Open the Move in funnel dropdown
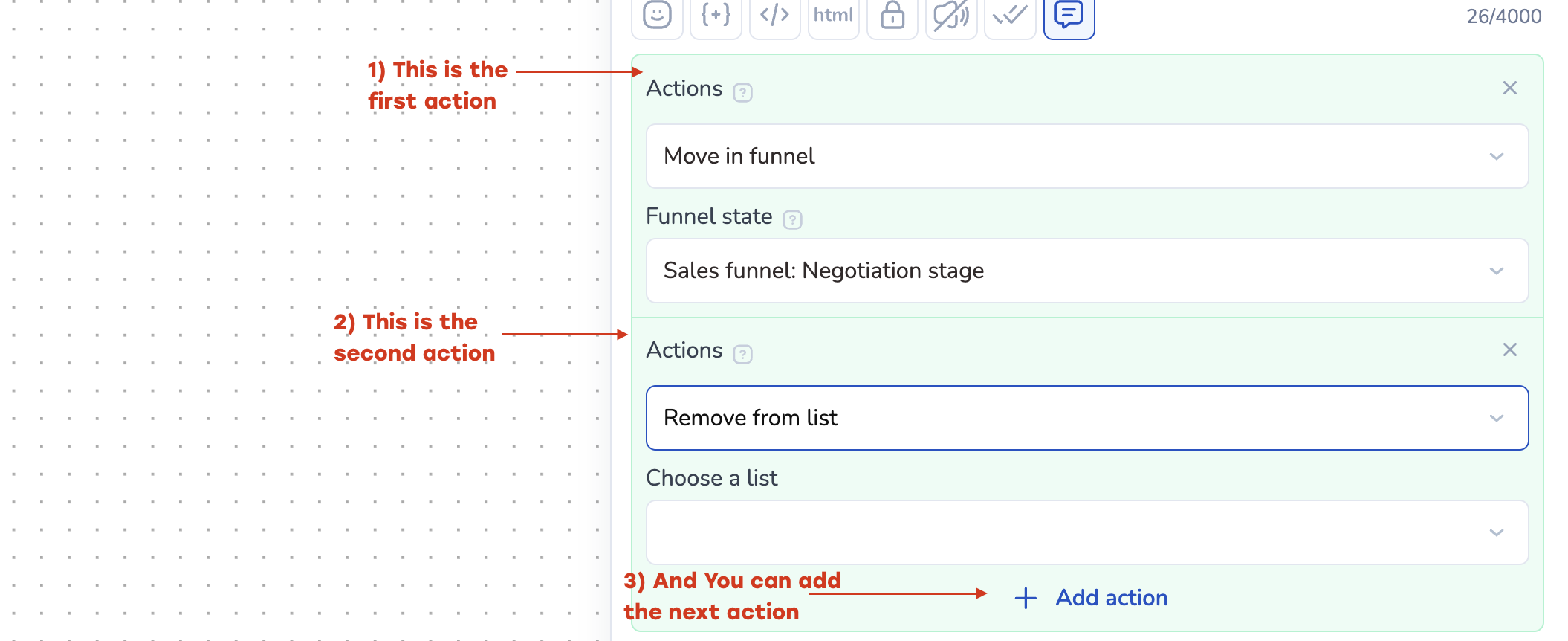1568x641 pixels. coord(1086,156)
